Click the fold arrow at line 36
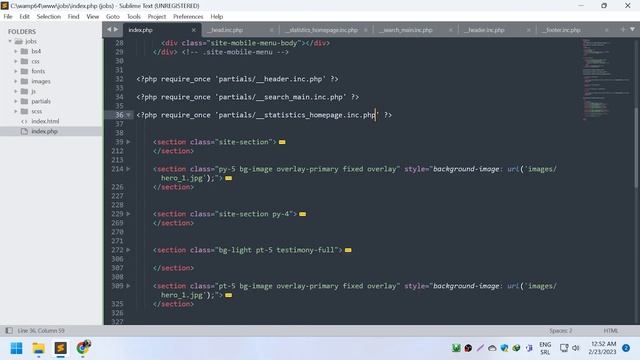 pyautogui.click(x=128, y=115)
